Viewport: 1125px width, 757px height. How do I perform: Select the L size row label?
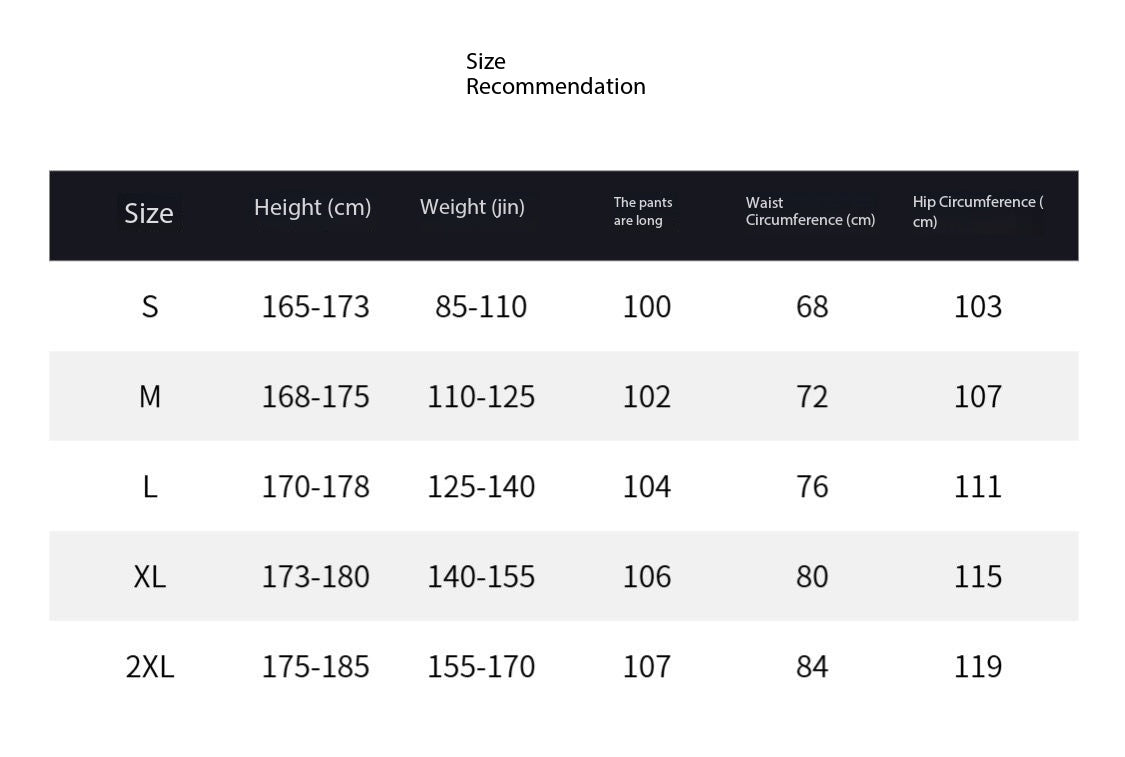pyautogui.click(x=150, y=487)
